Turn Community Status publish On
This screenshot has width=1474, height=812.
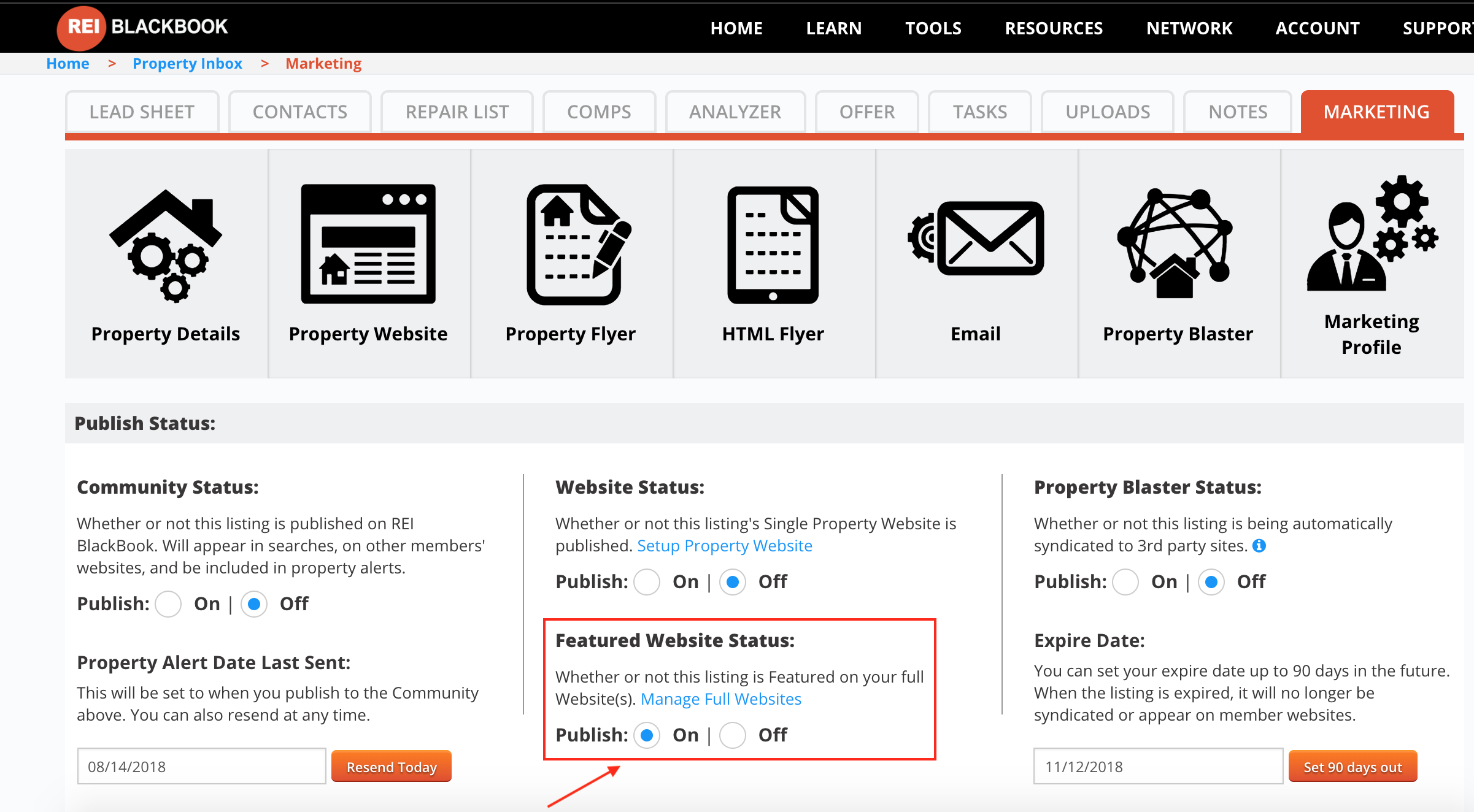click(x=168, y=604)
